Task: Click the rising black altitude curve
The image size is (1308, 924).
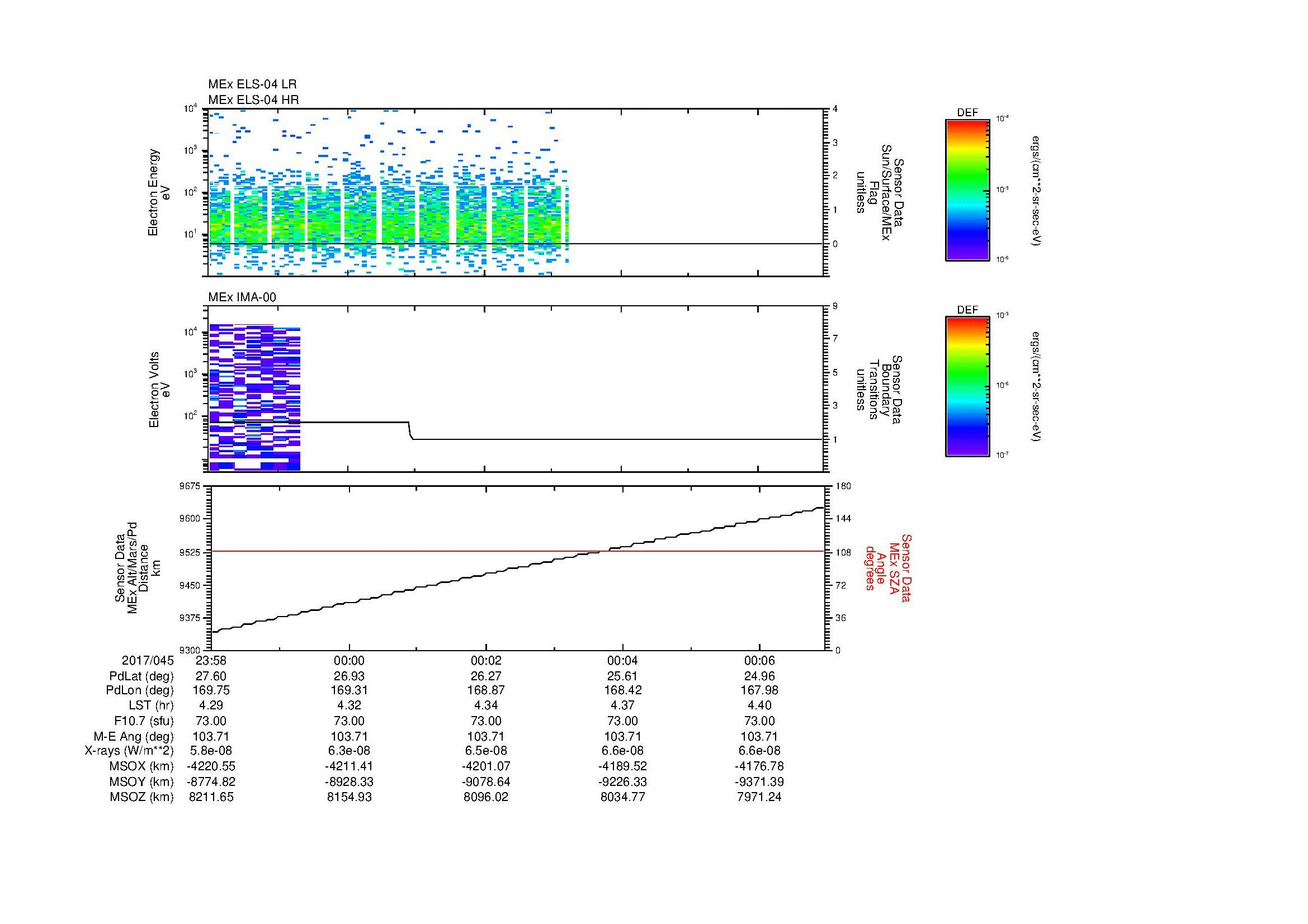Action: pyautogui.click(x=518, y=569)
